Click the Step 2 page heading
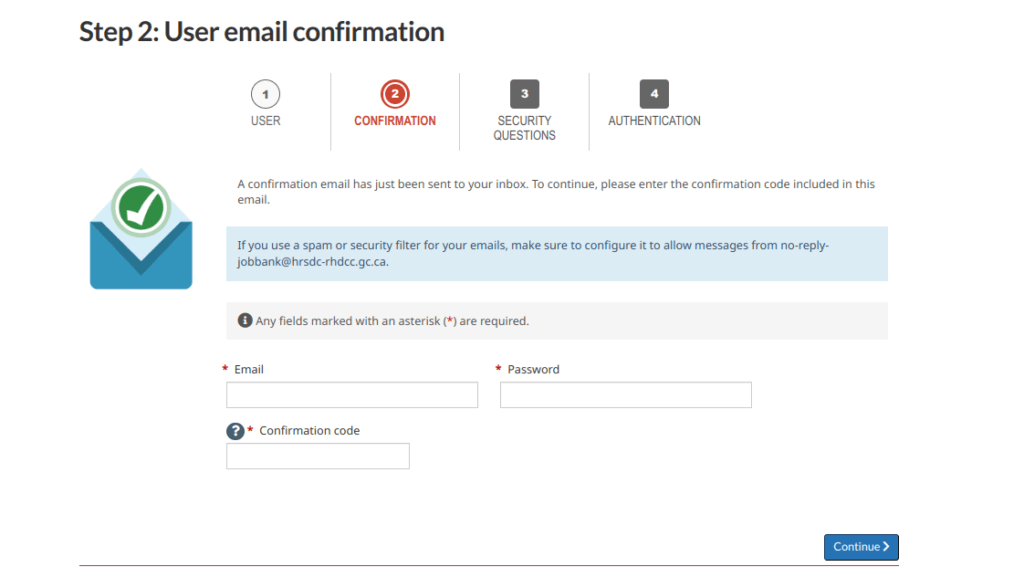The image size is (1024, 567). (x=262, y=32)
